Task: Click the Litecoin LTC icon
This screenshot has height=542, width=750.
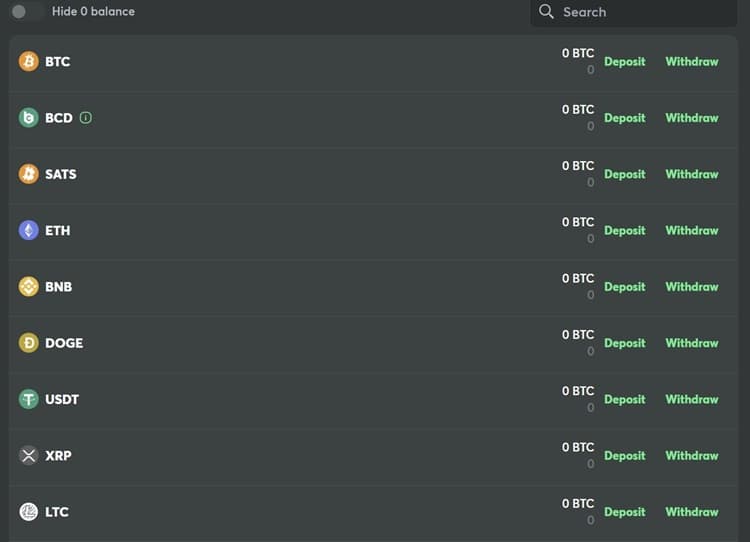Action: click(x=29, y=512)
